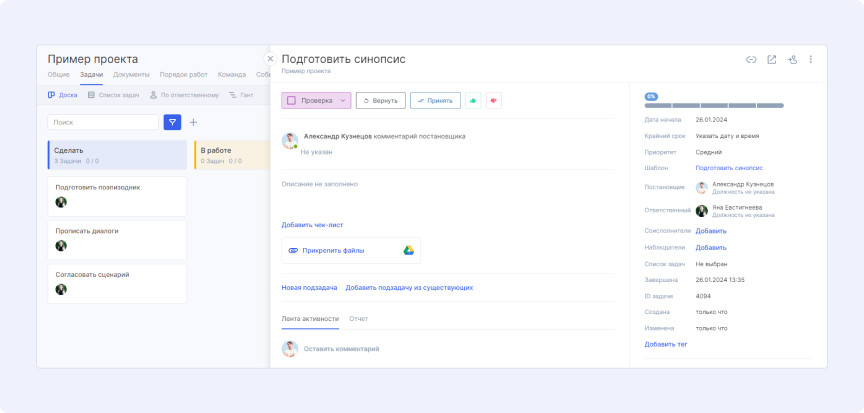Click Добавить next to Соисполнители

click(x=711, y=231)
